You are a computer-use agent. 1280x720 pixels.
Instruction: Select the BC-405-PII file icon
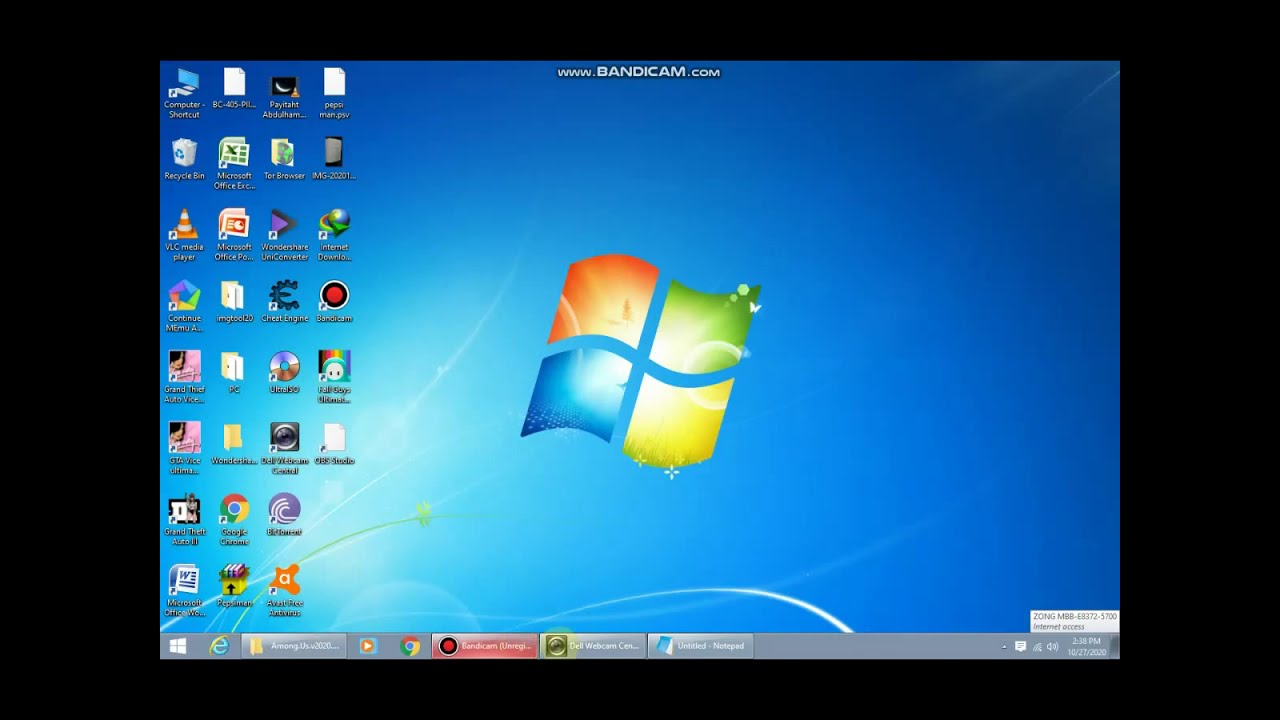234,89
